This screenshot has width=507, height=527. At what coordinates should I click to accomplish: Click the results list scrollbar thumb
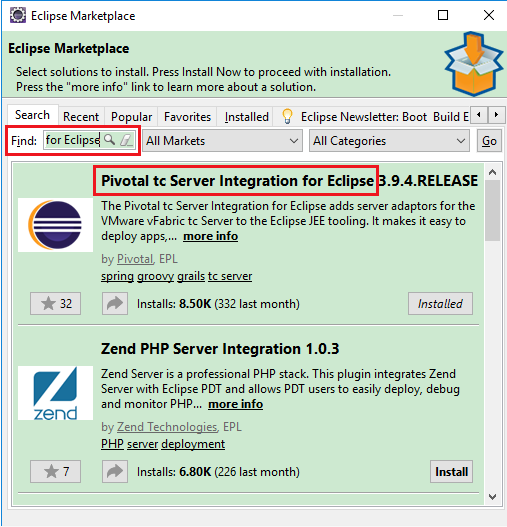pos(493,210)
